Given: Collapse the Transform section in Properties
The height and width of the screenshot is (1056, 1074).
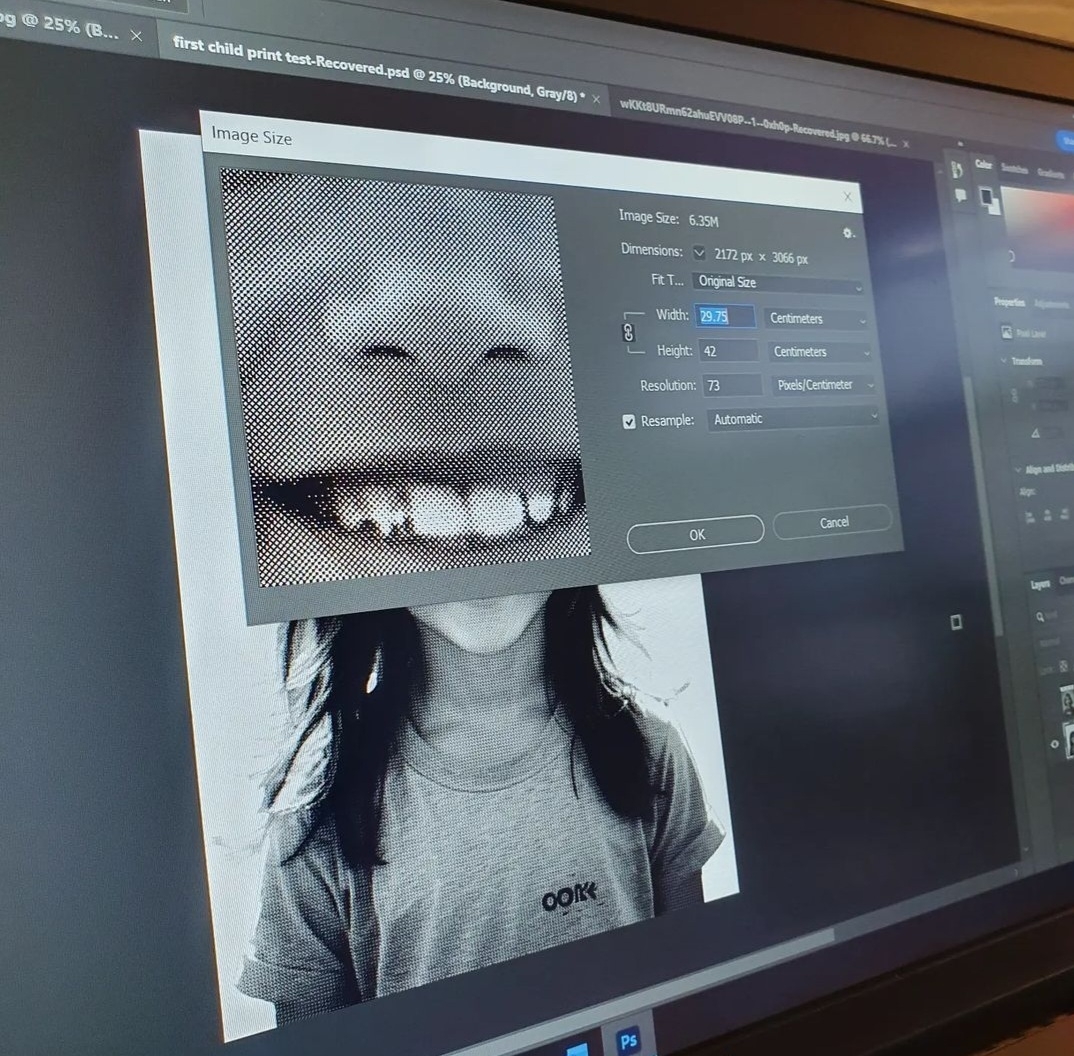Looking at the screenshot, I should click(x=1001, y=361).
